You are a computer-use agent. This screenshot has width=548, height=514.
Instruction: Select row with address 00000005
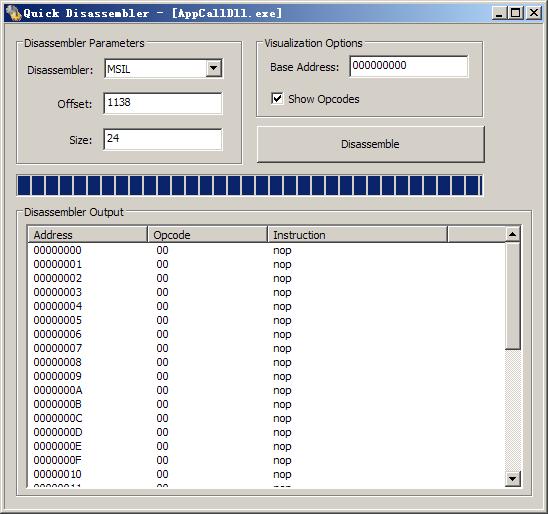pos(266,320)
